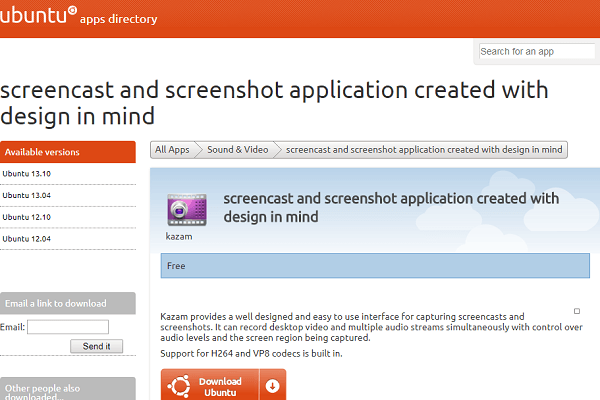
Task: Click the Ubuntu circle logo on Download button
Action: pos(179,386)
